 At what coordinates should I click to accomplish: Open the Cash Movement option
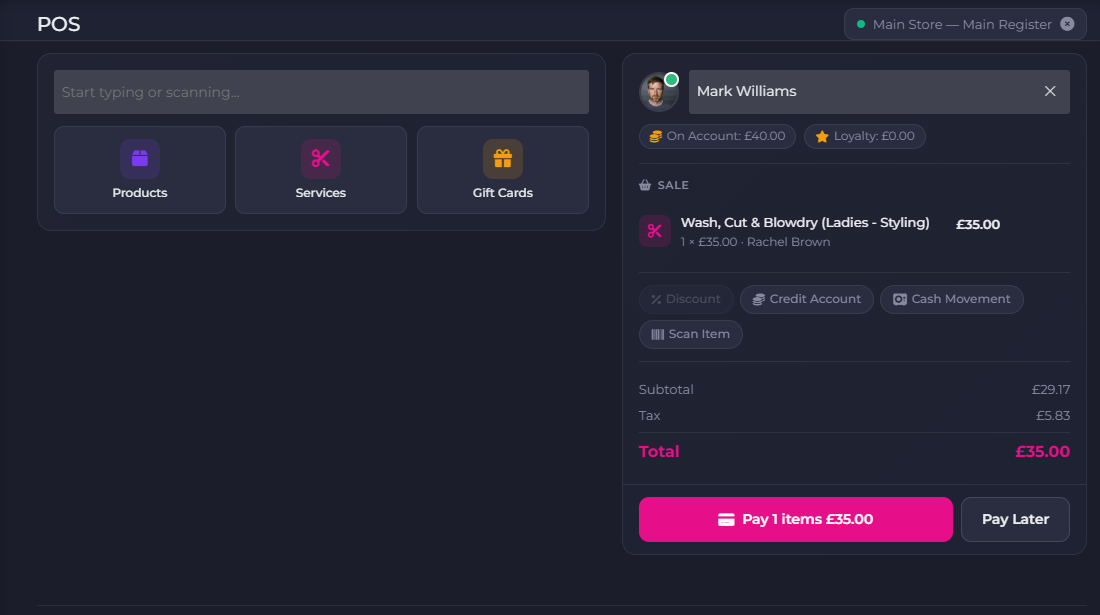click(x=951, y=299)
